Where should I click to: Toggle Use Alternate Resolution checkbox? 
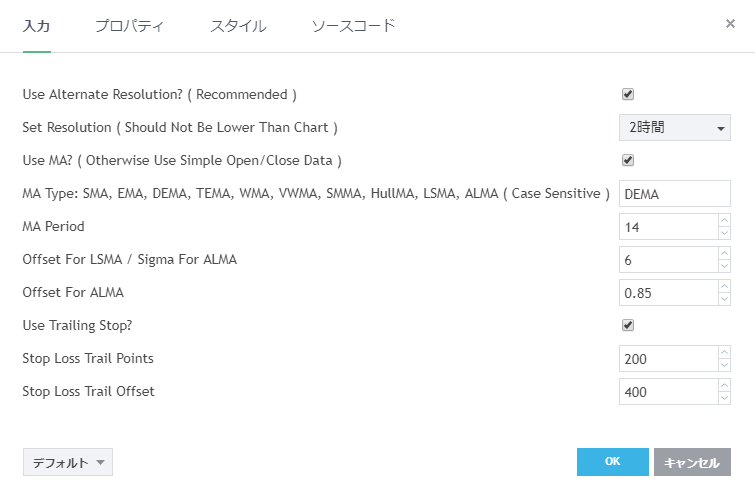[628, 94]
